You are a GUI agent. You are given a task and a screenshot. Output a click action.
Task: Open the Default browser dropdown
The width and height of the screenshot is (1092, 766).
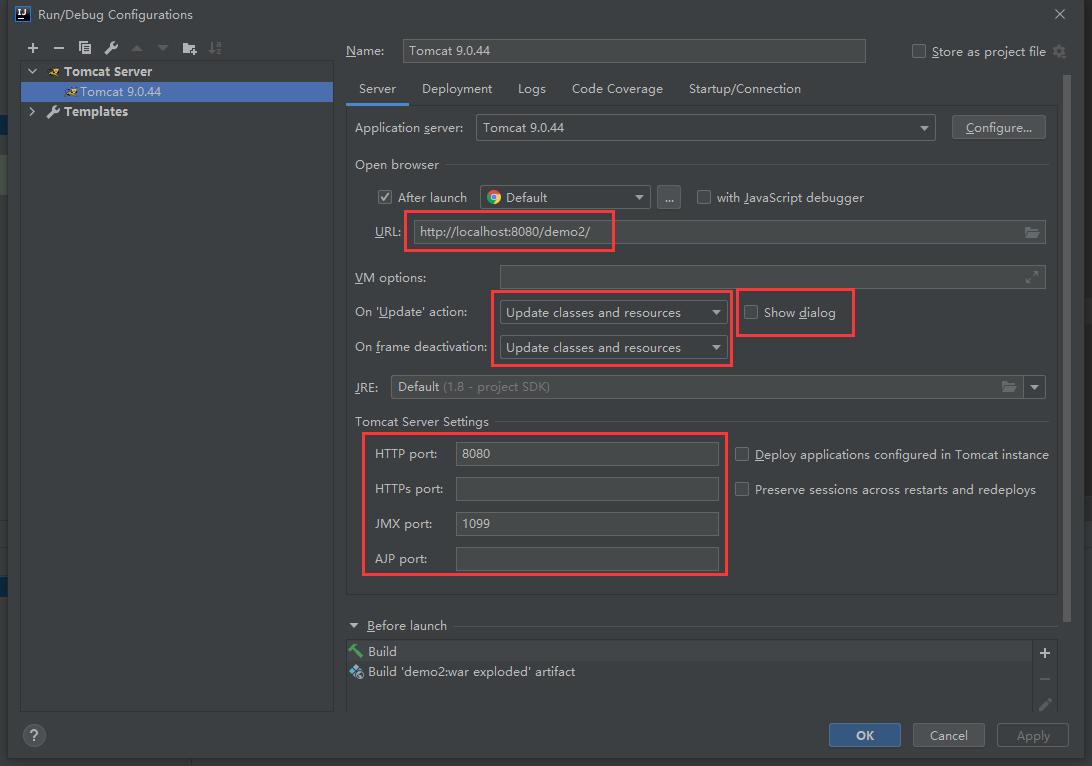point(565,198)
